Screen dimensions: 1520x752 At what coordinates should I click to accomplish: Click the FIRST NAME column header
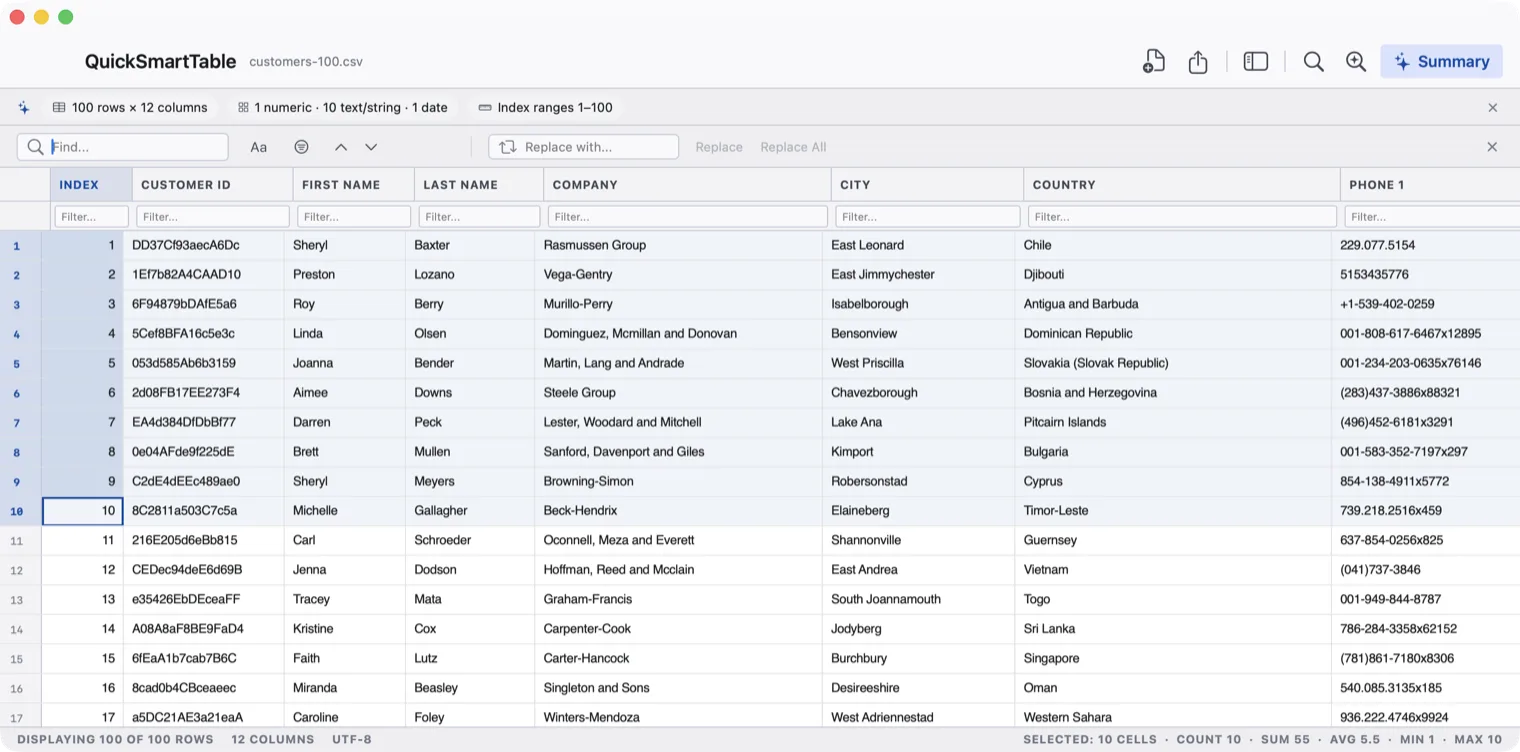click(x=353, y=185)
